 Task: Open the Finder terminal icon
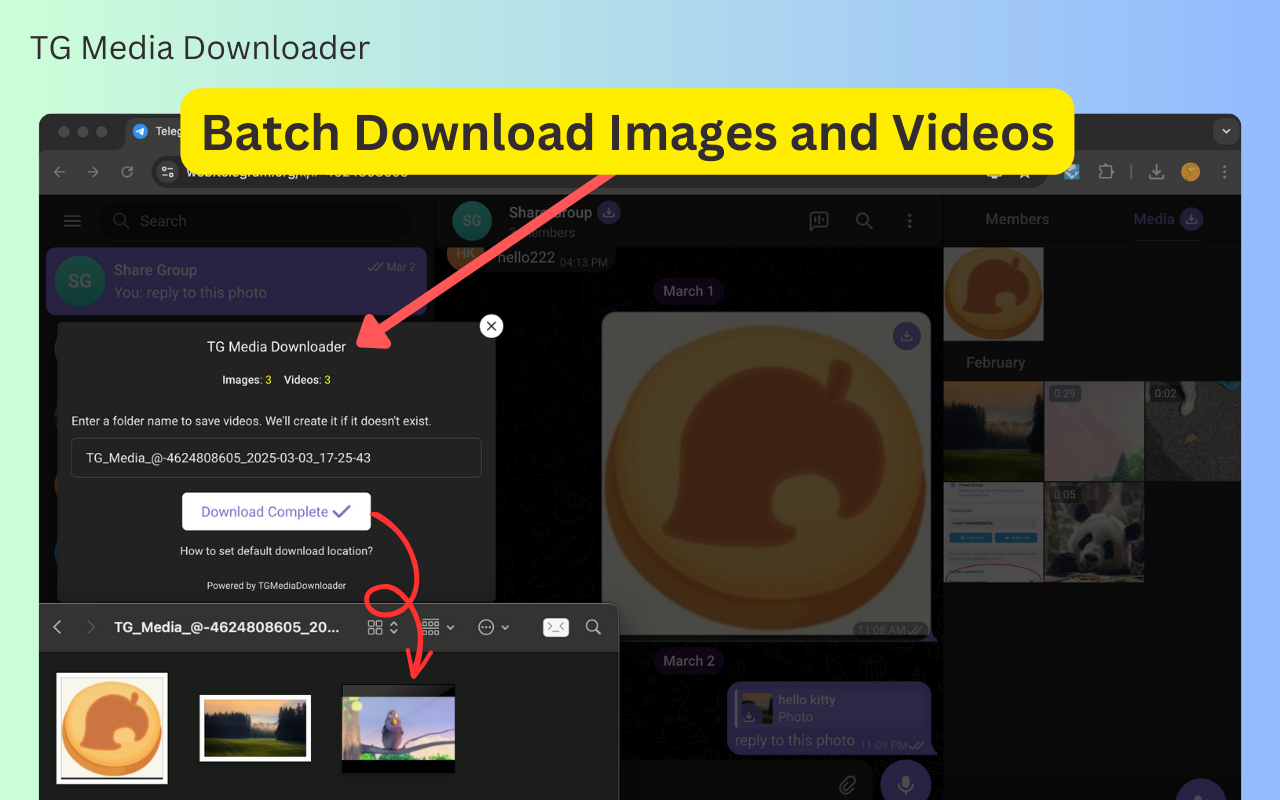coord(556,627)
